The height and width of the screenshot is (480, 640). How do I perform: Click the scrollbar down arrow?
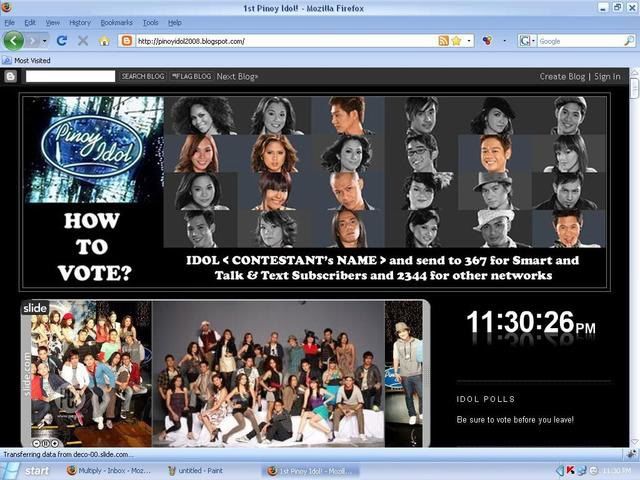(635, 443)
